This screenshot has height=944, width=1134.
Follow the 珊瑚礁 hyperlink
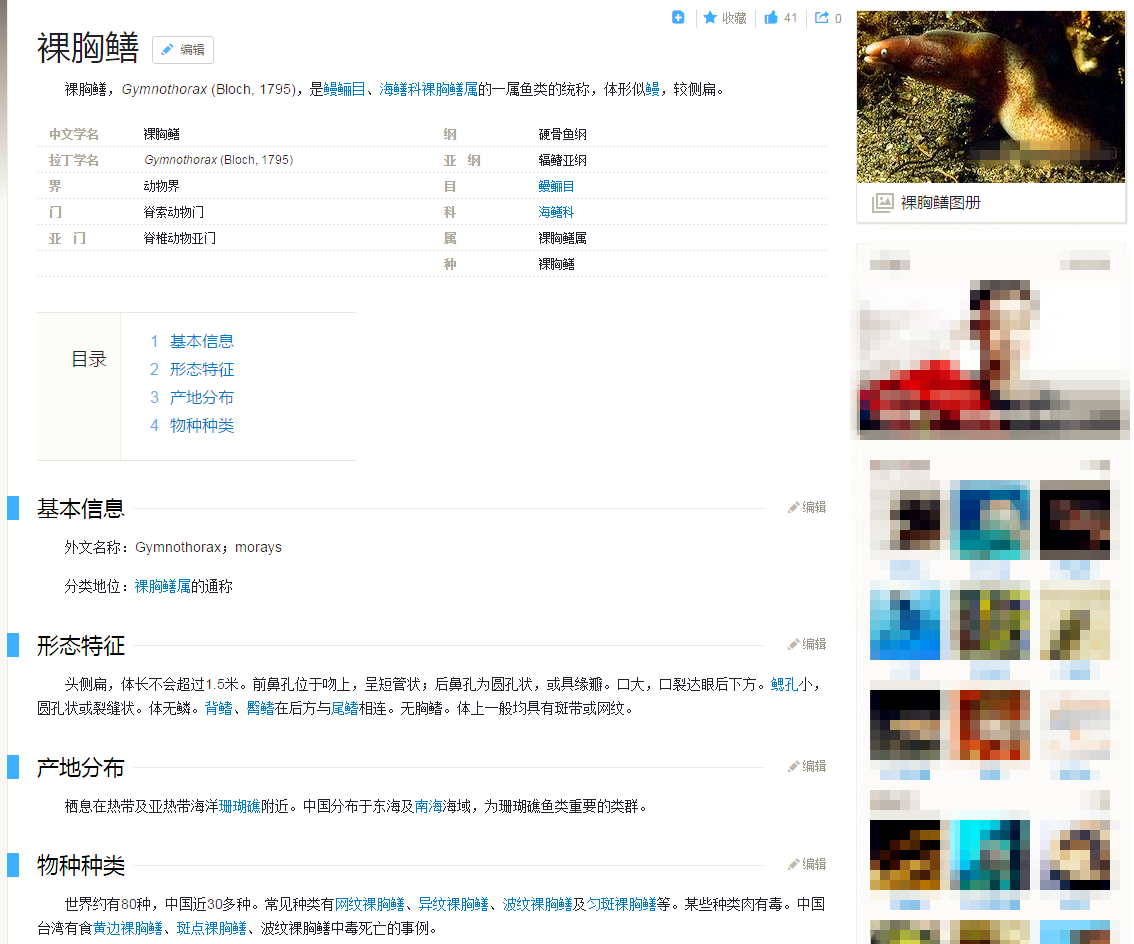click(x=239, y=806)
